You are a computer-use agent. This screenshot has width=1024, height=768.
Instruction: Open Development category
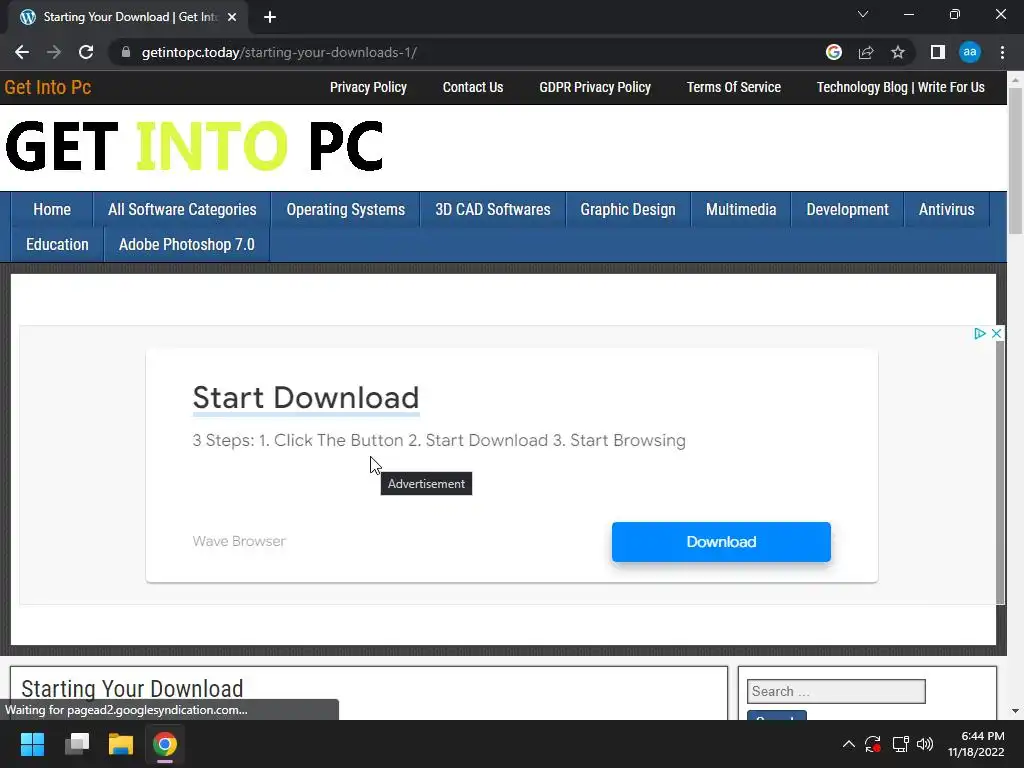[x=847, y=210]
